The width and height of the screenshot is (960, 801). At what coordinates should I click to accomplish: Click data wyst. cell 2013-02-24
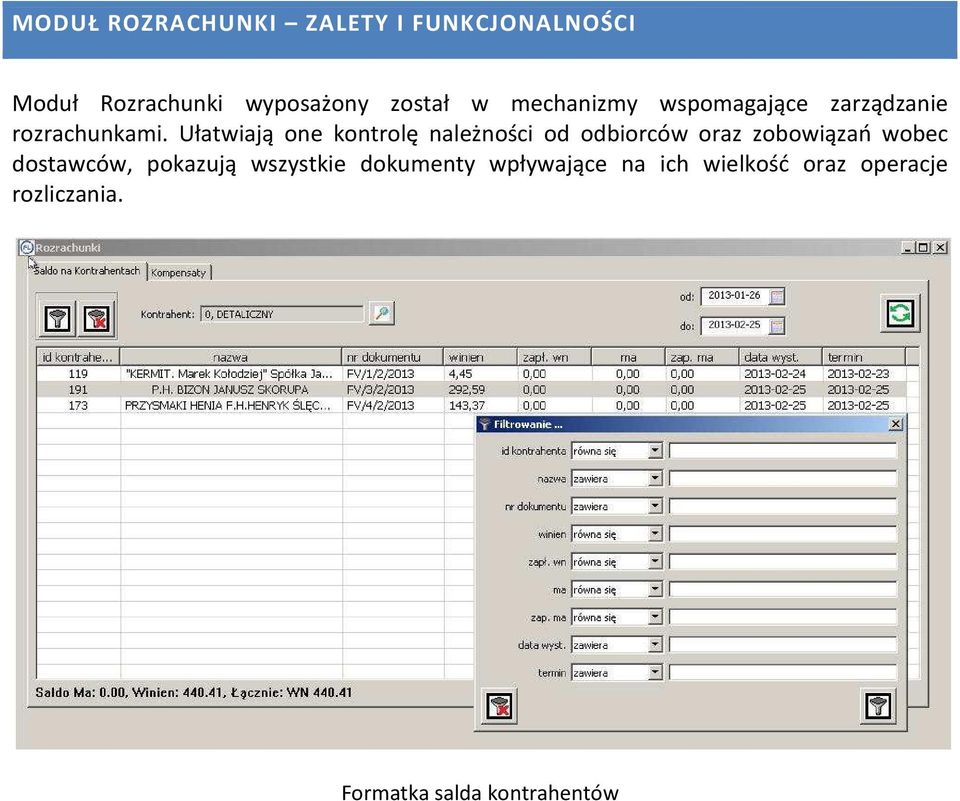(775, 374)
